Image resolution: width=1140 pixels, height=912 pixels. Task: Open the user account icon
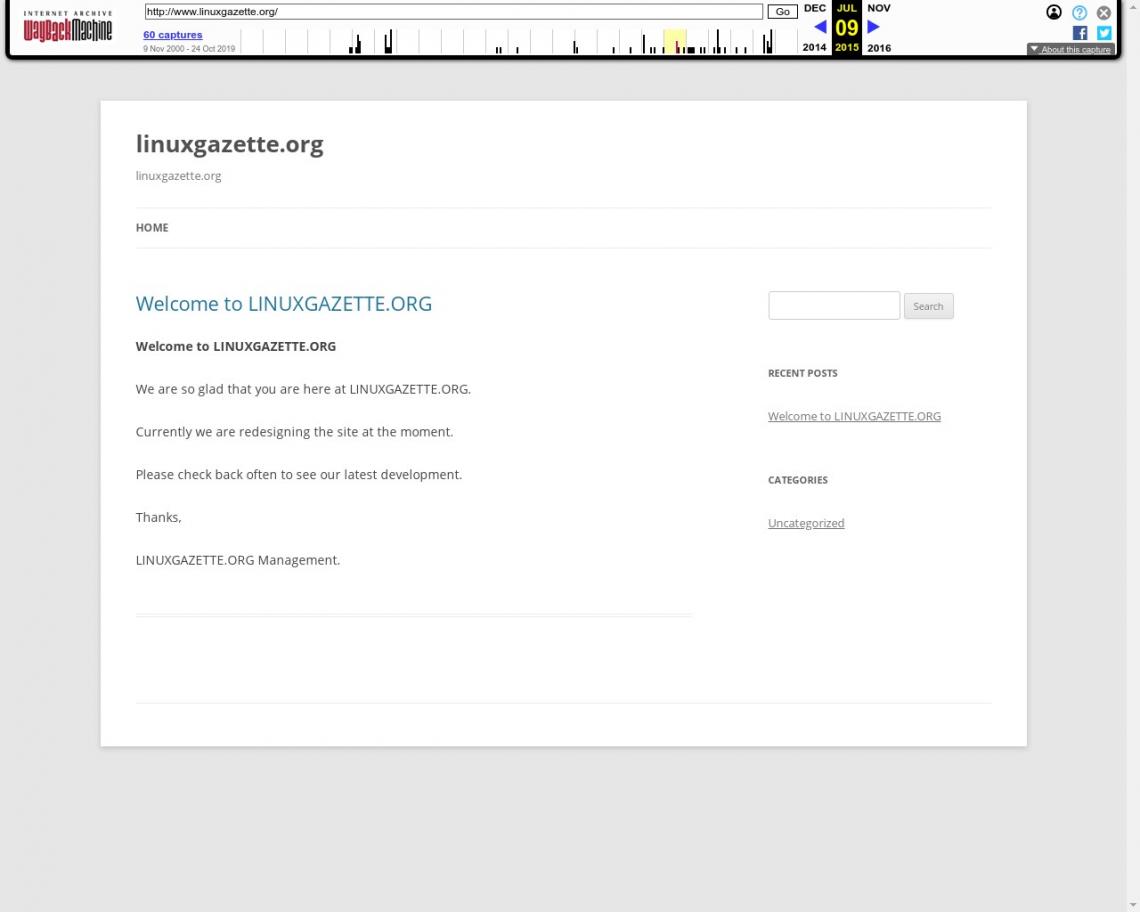coord(1053,12)
